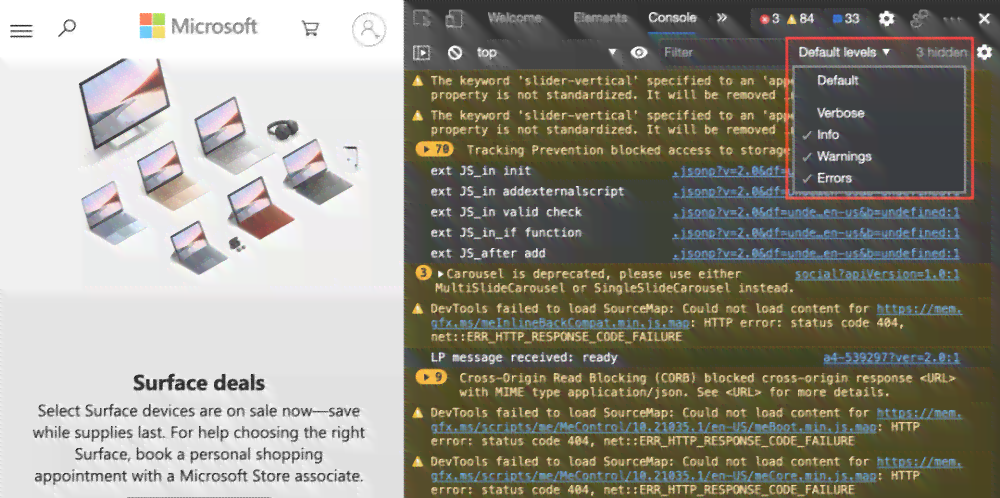
Task: Open the Default levels dropdown
Action: pos(844,52)
